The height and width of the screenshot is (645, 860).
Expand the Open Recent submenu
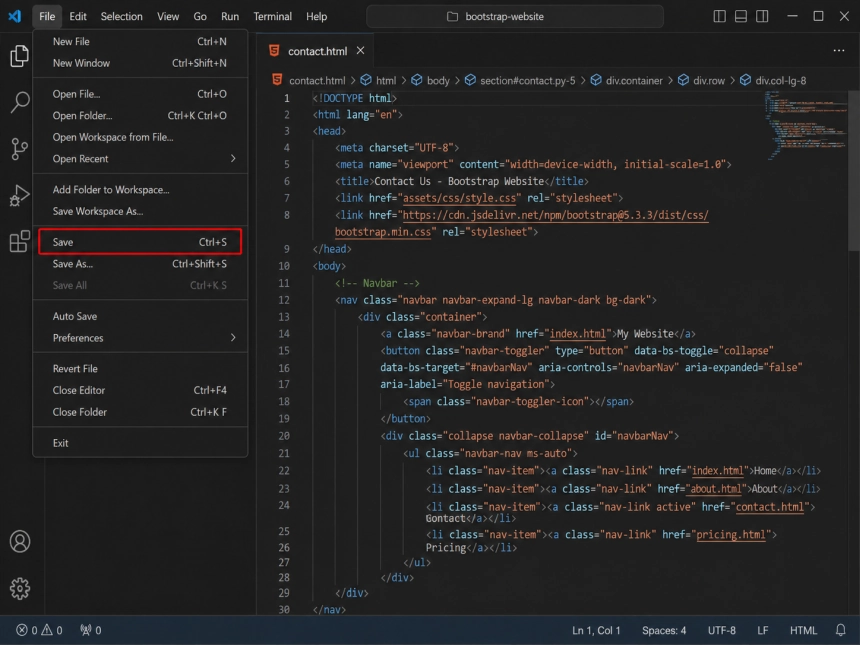point(140,159)
